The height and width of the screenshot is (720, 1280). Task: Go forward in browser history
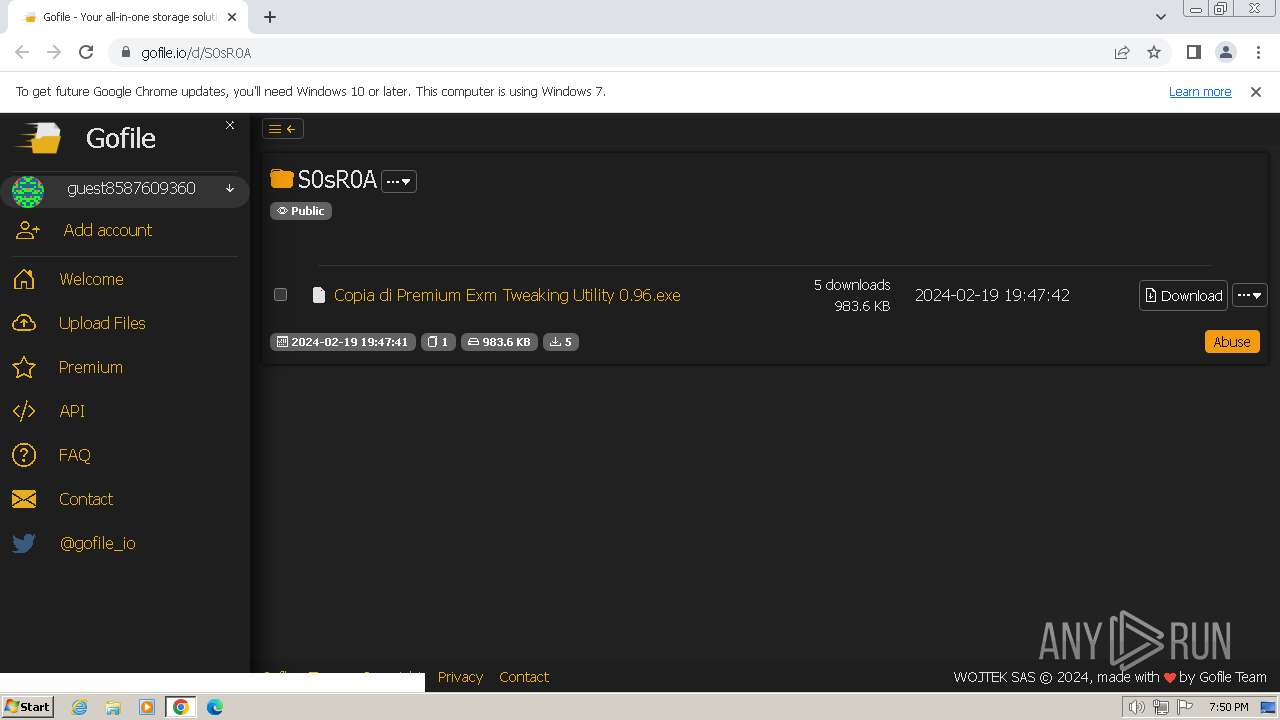coord(54,52)
